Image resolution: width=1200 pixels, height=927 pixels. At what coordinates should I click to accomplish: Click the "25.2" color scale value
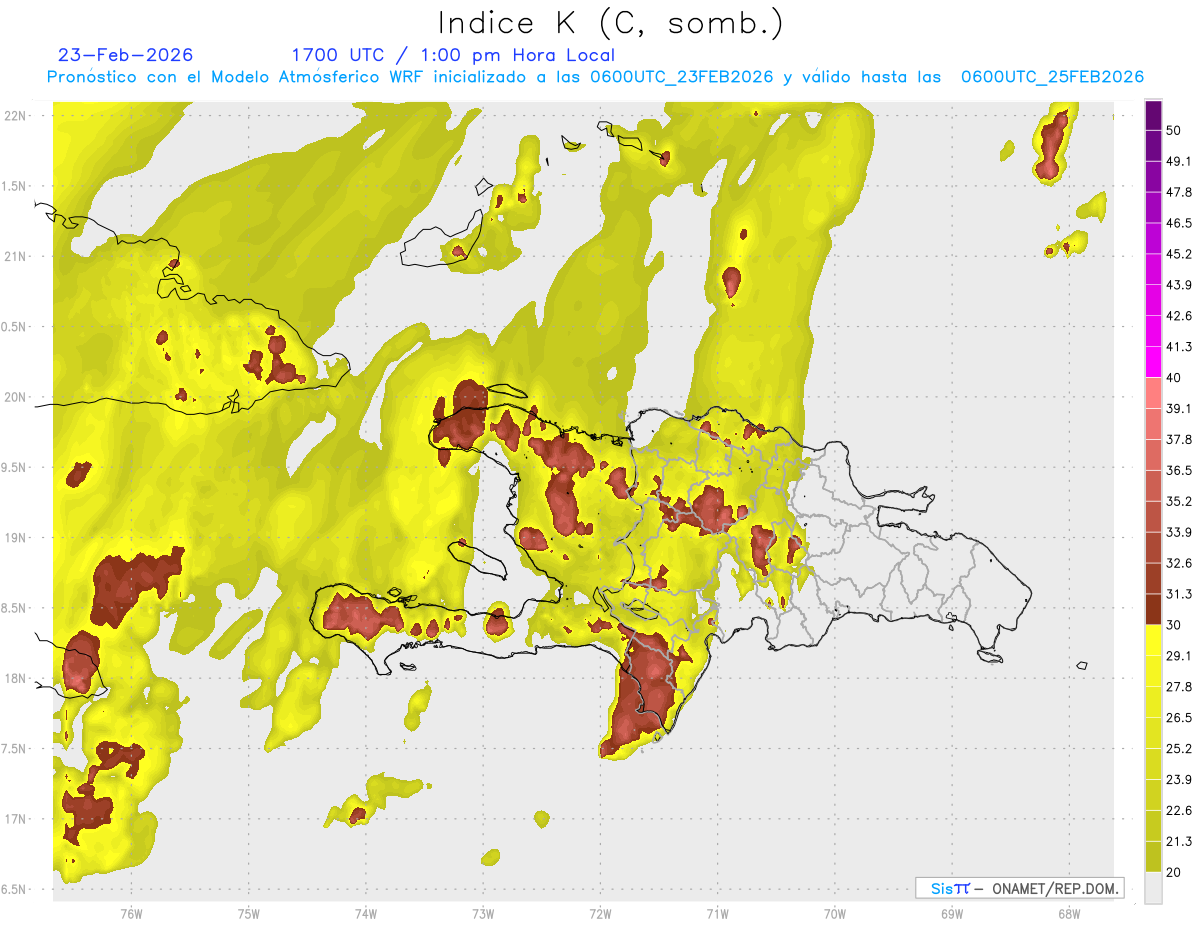point(1178,749)
